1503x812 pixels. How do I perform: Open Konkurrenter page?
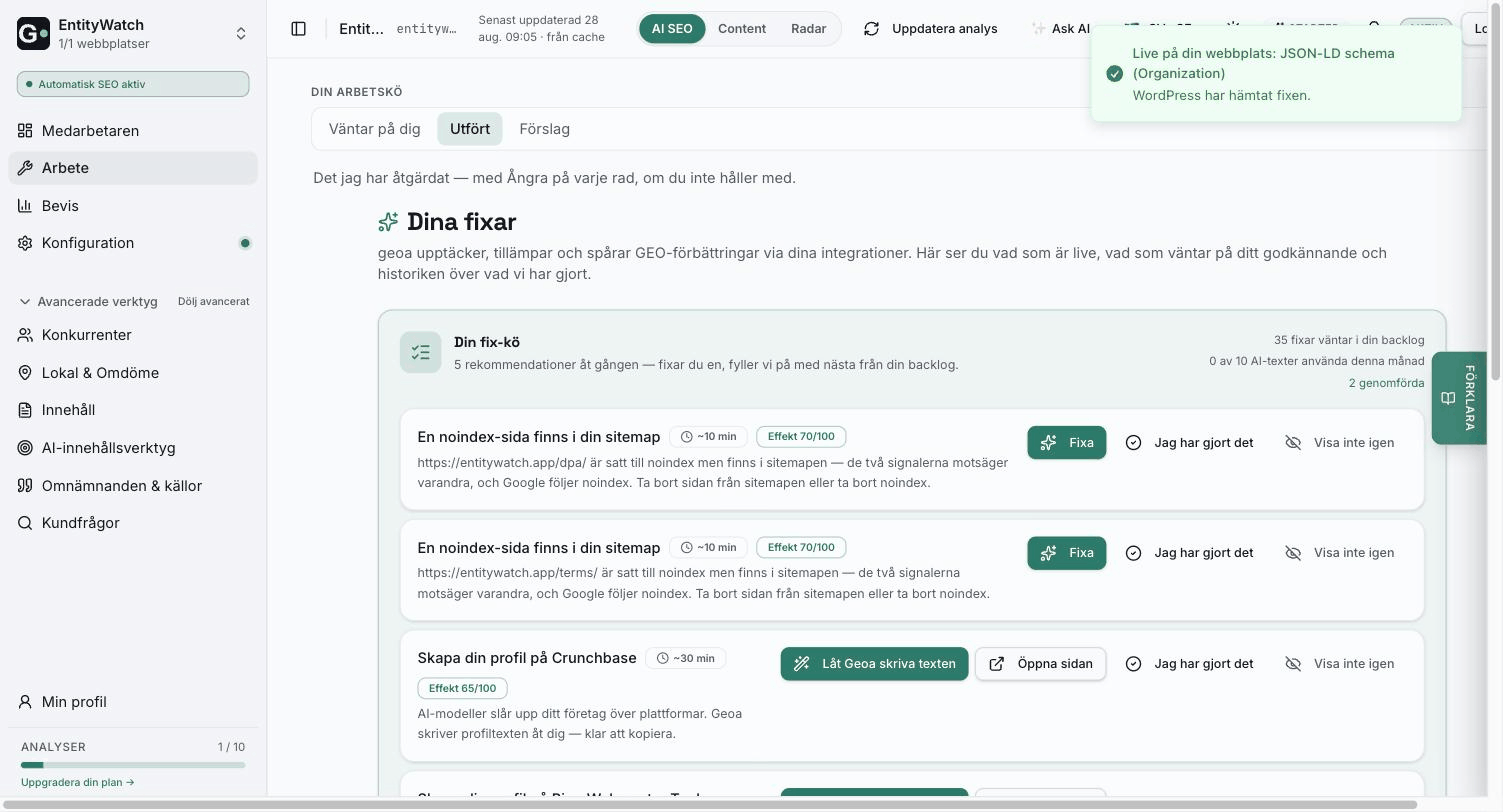[133, 335]
